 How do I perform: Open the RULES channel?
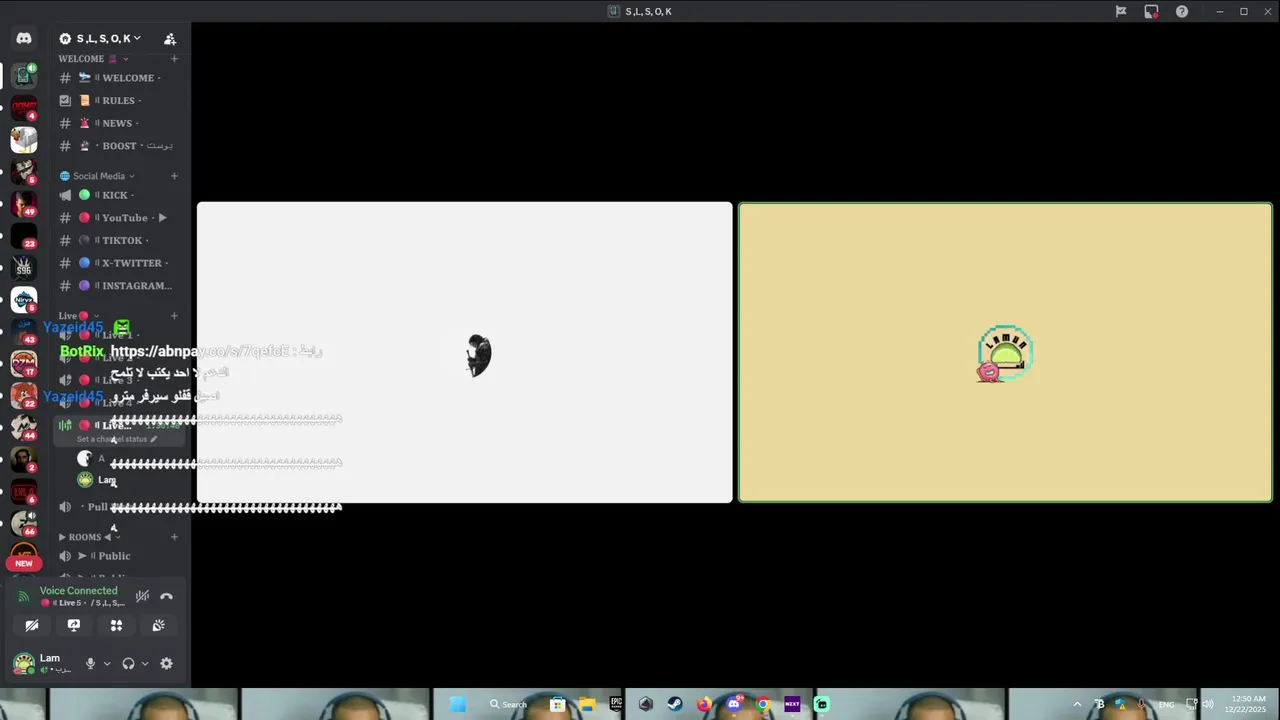[118, 100]
